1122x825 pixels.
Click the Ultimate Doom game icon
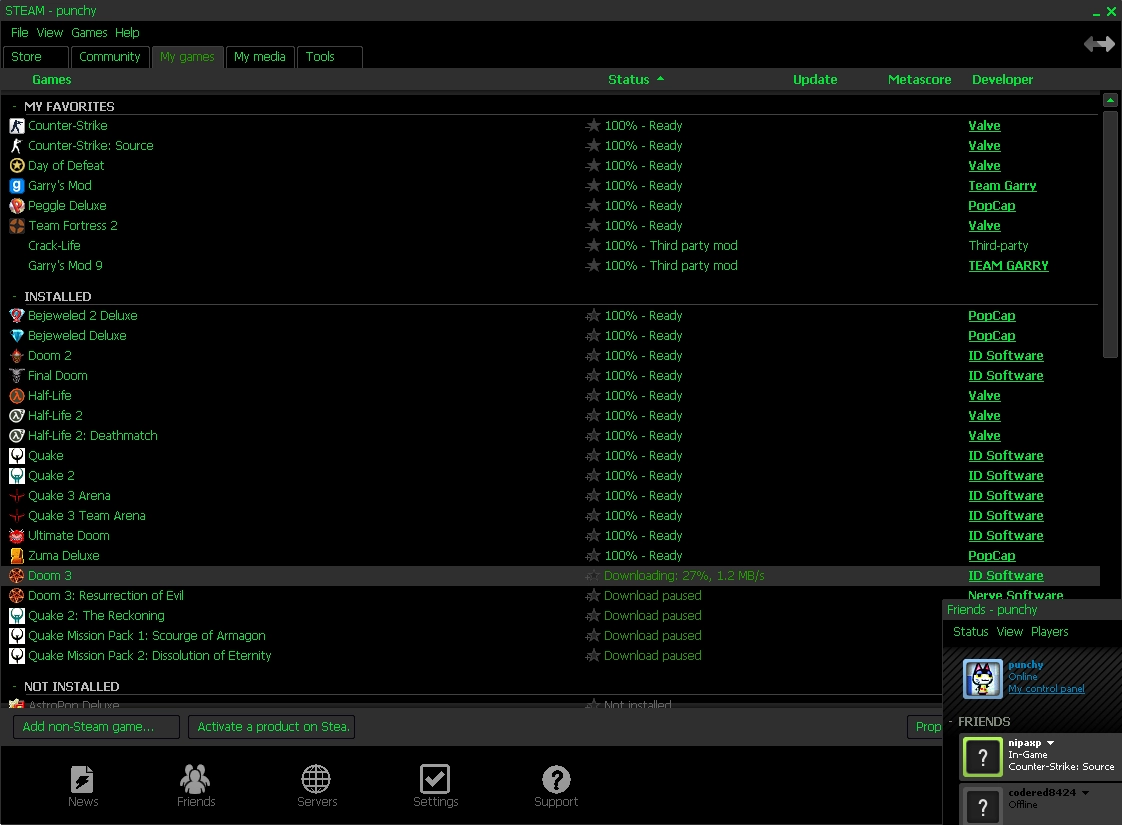point(16,536)
